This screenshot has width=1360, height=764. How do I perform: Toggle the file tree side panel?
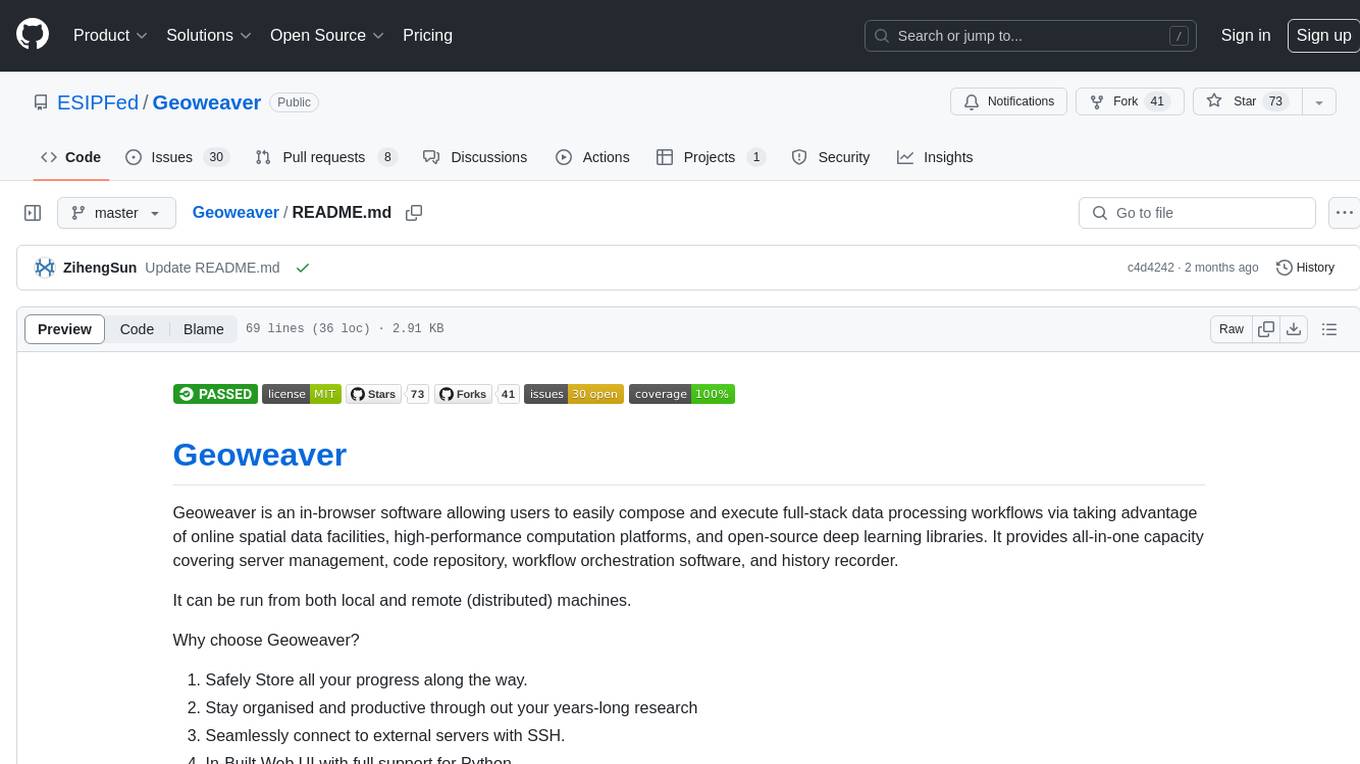[x=32, y=213]
